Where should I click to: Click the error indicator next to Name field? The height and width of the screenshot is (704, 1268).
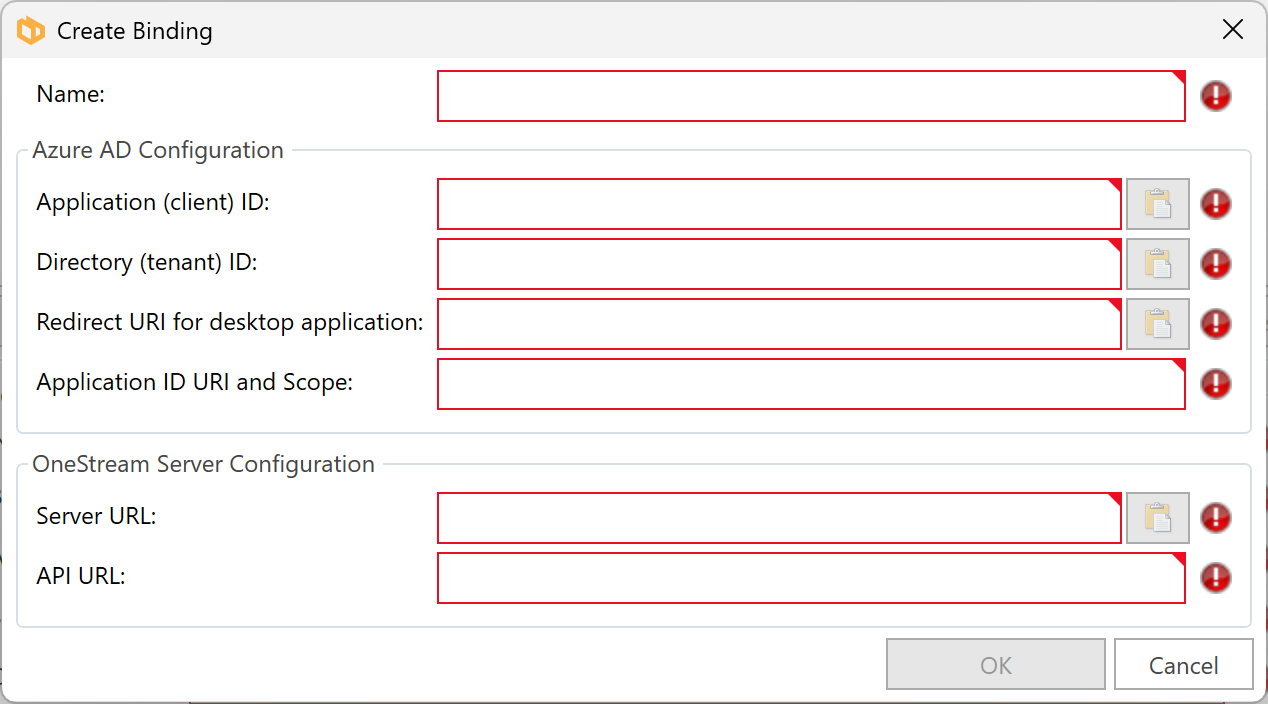click(1216, 96)
